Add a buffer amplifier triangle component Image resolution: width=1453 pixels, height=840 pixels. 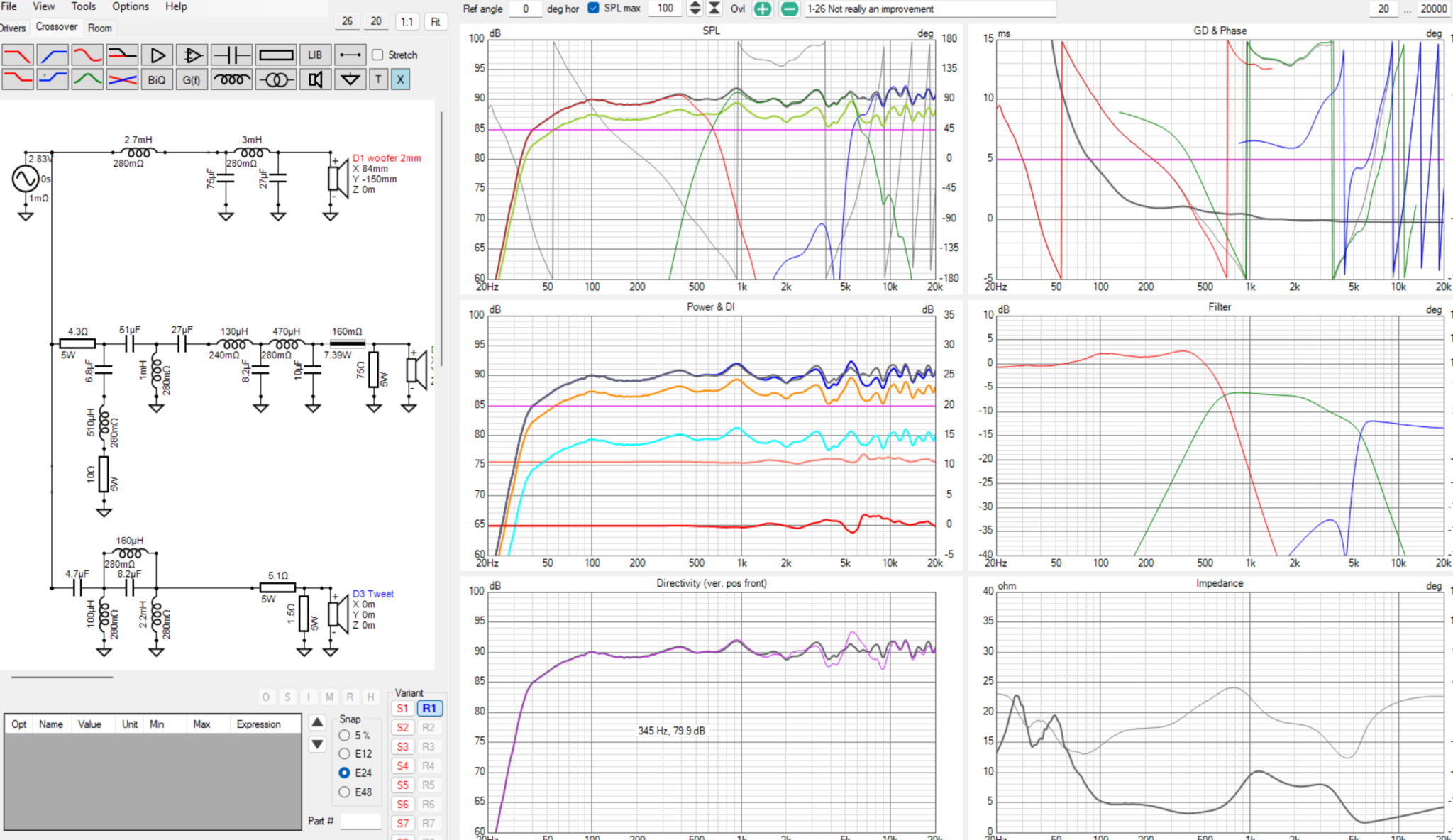point(158,55)
